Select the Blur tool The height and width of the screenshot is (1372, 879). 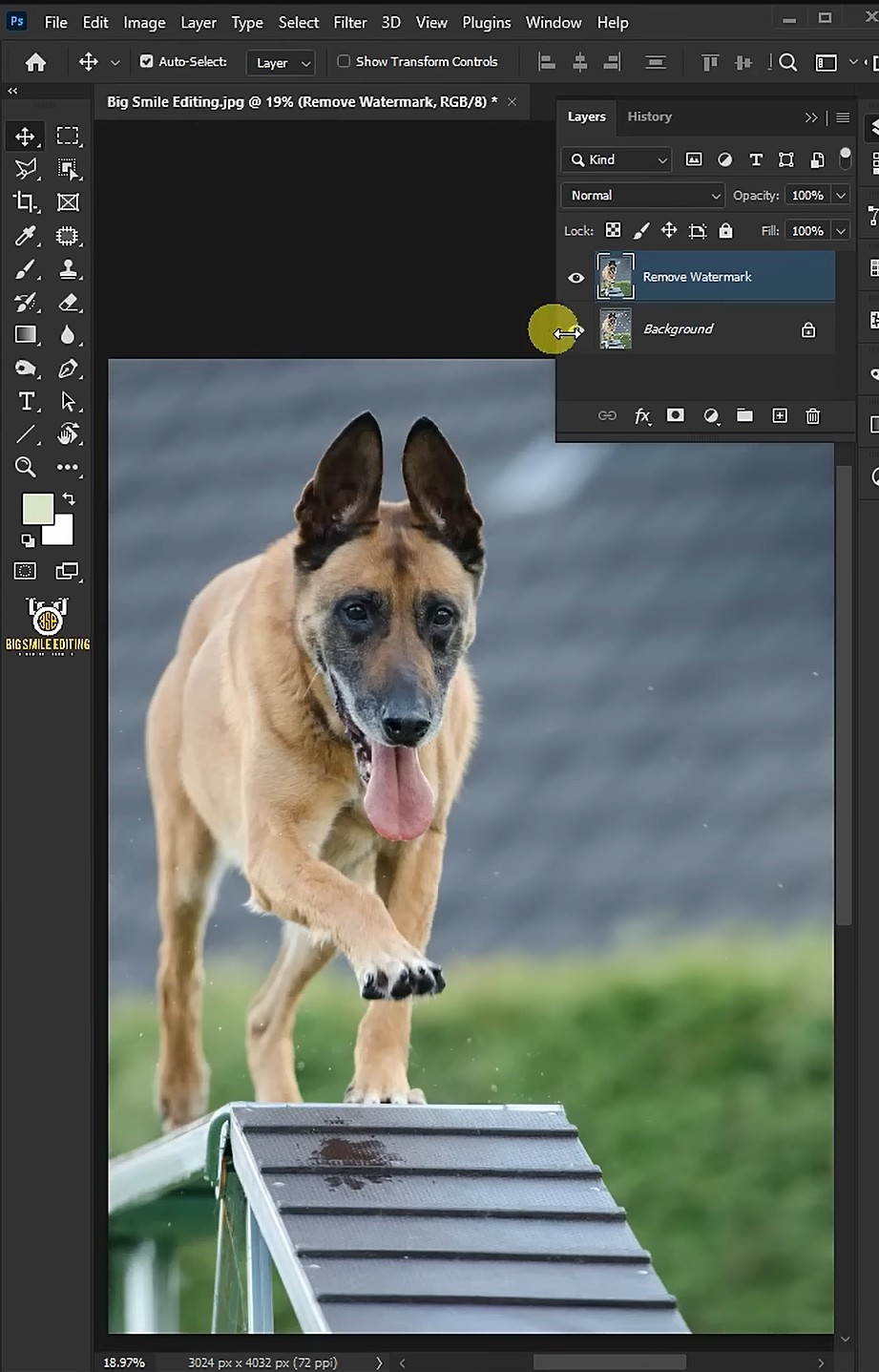coord(68,335)
